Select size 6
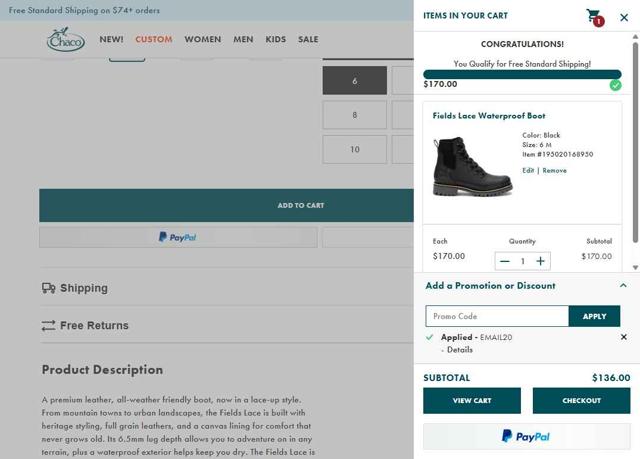The height and width of the screenshot is (459, 640). 355,81
